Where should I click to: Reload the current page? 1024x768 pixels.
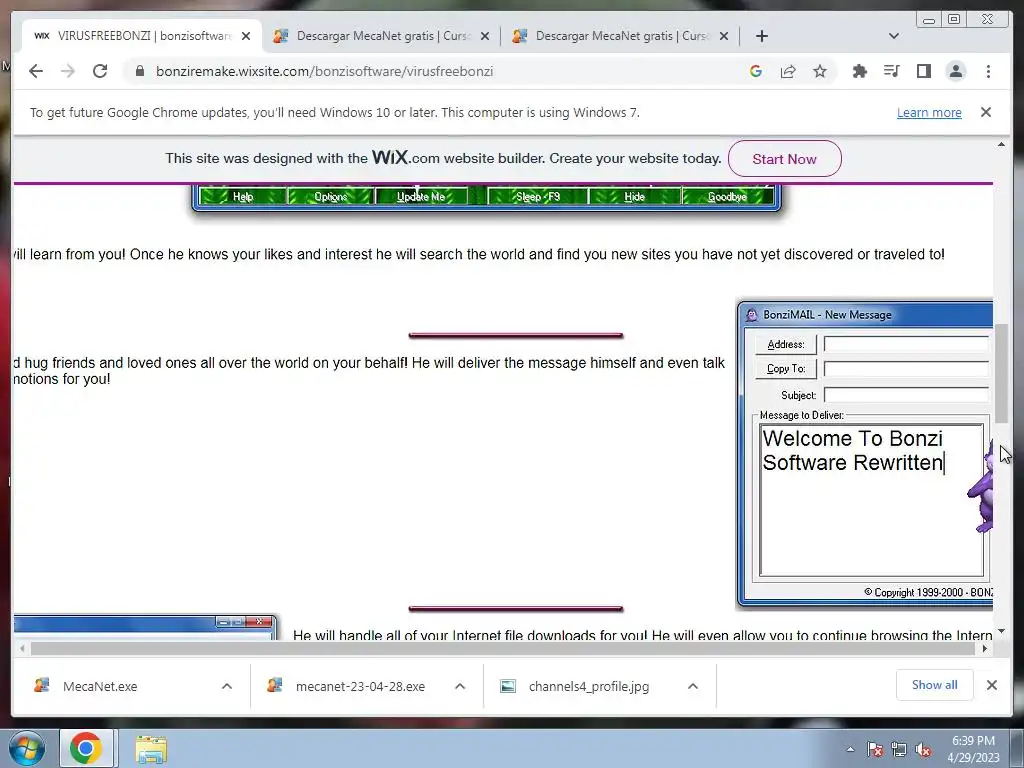(x=100, y=71)
